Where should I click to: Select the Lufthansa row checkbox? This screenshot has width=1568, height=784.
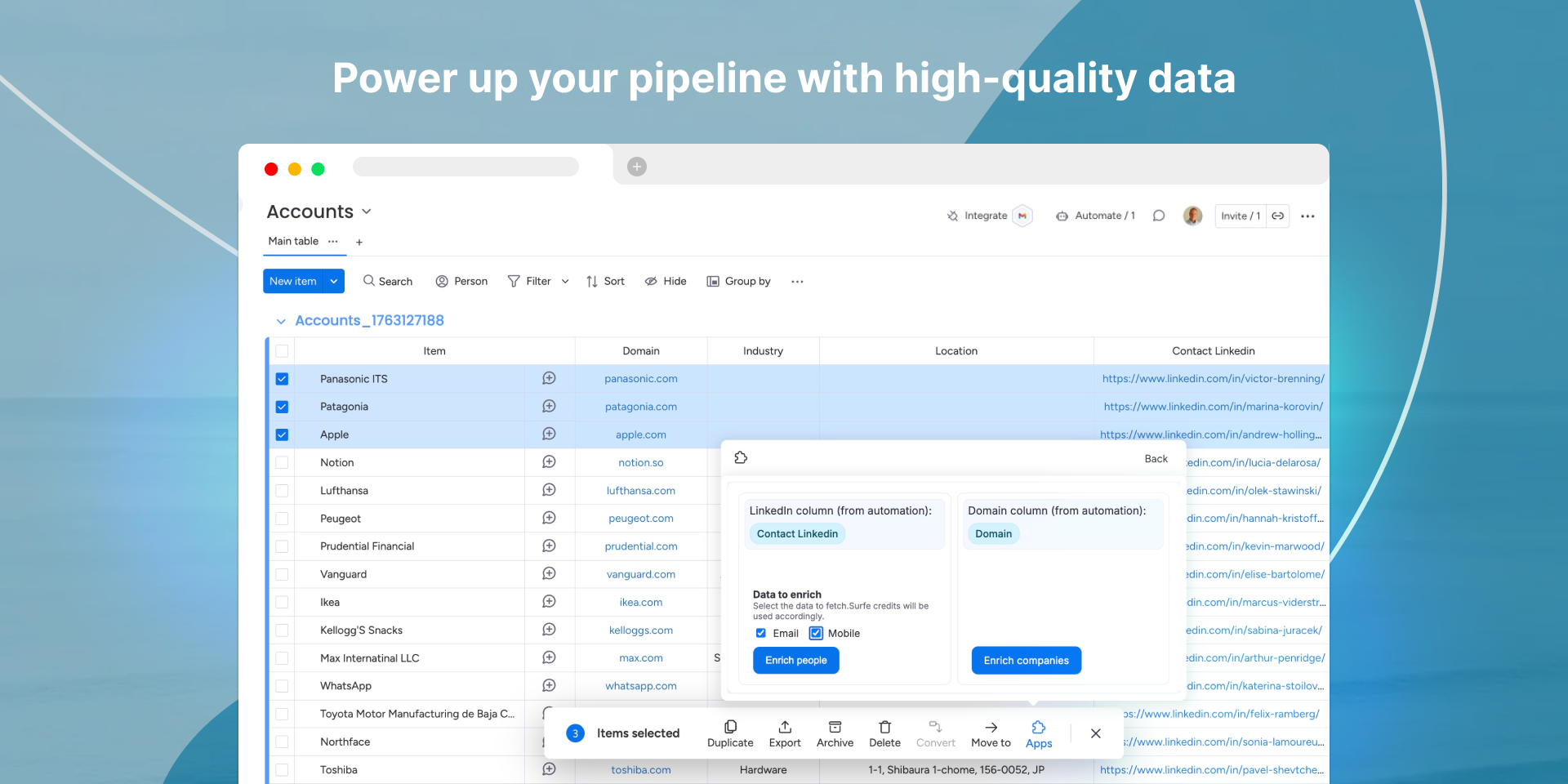[282, 491]
